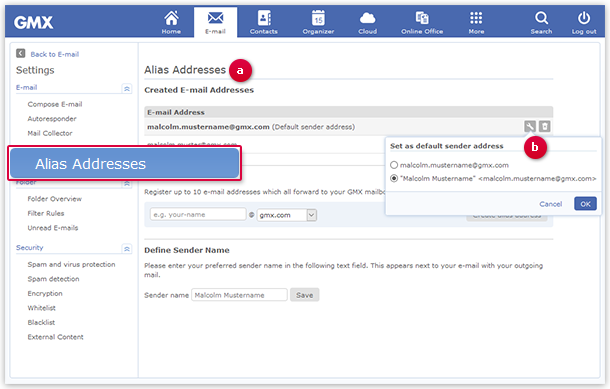Cancel the default sender address dialog
The image size is (610, 389).
(550, 204)
